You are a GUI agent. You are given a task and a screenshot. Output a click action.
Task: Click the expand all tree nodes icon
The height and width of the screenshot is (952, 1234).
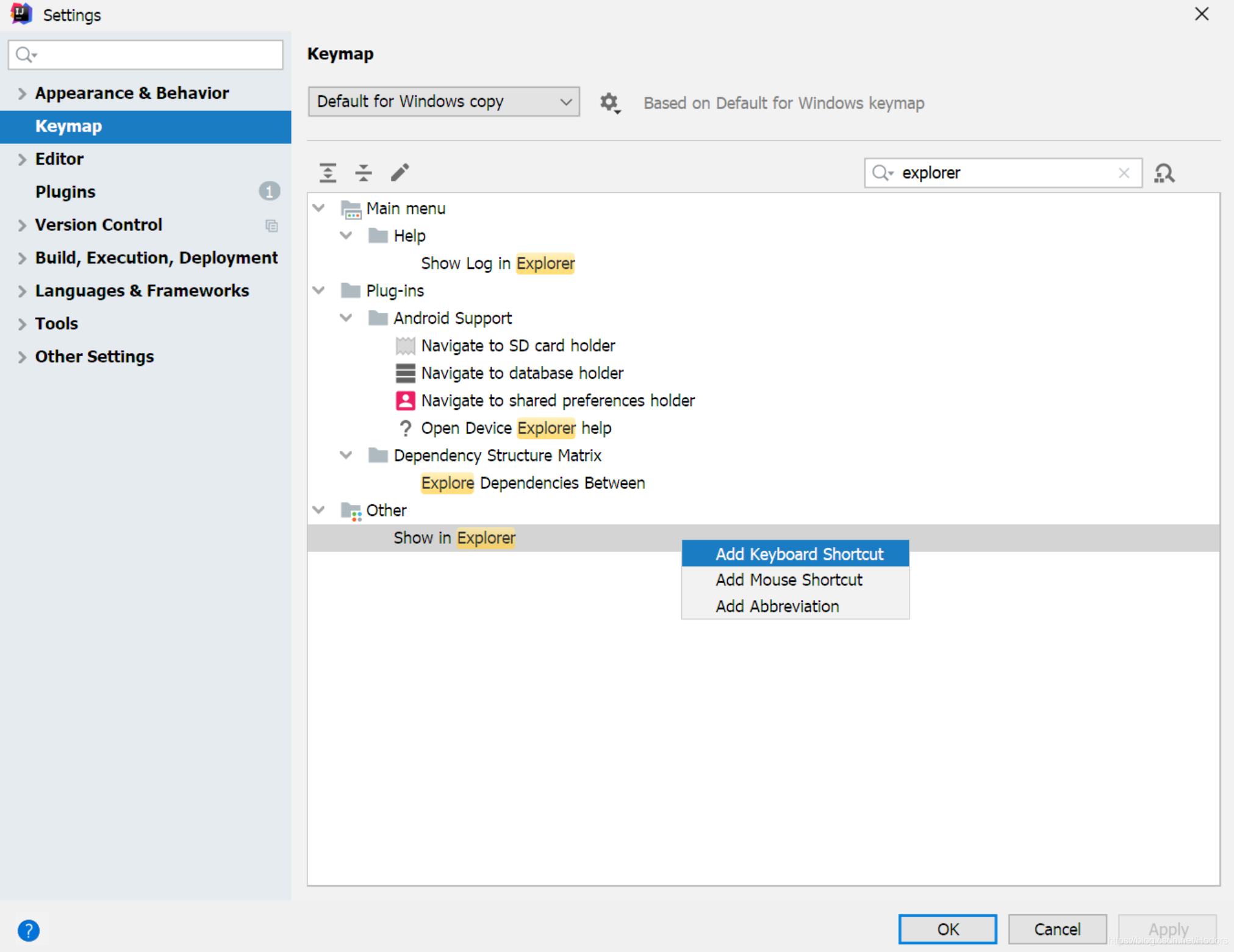328,173
